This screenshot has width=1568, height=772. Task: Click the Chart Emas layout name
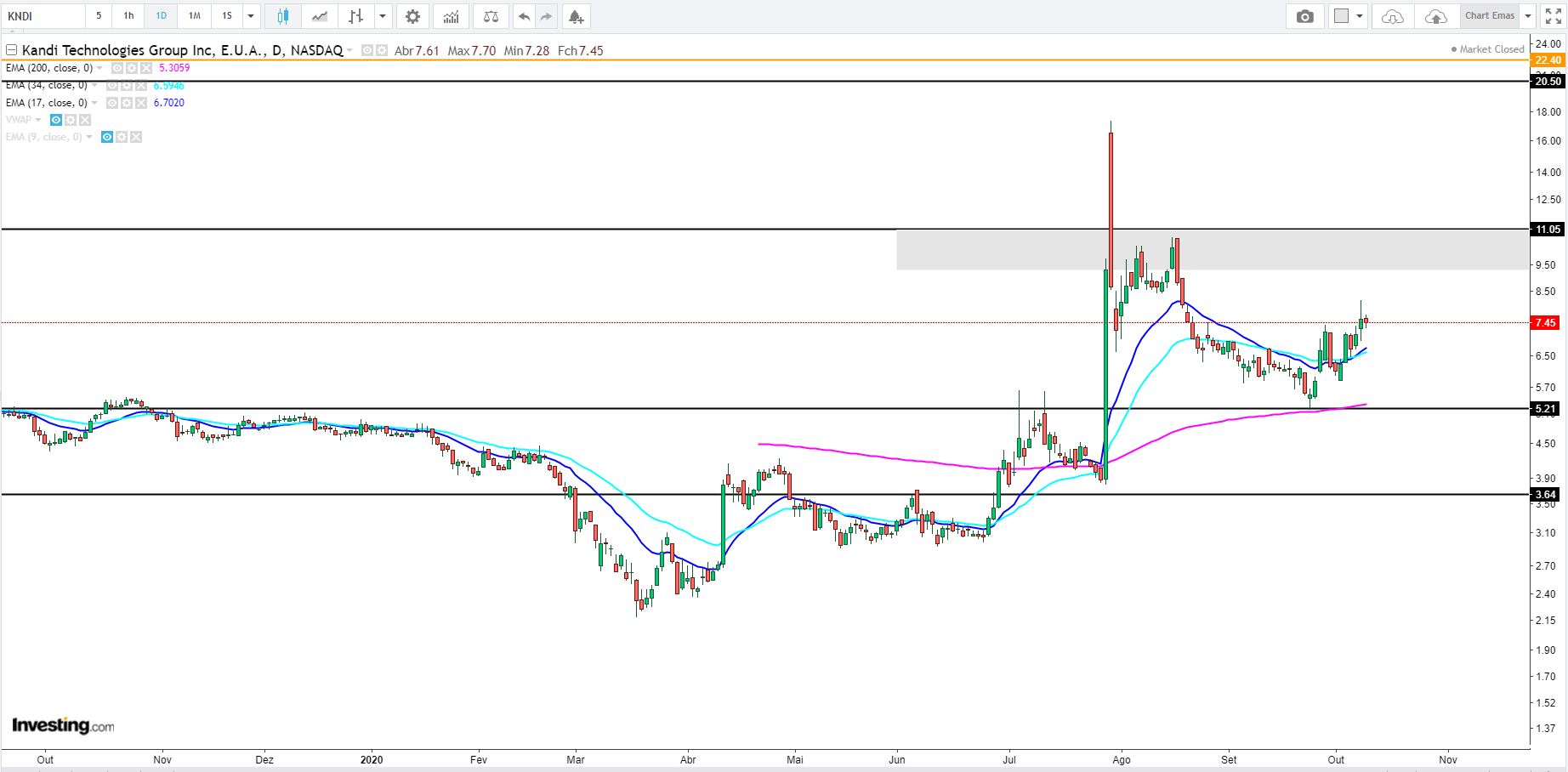tap(1490, 16)
